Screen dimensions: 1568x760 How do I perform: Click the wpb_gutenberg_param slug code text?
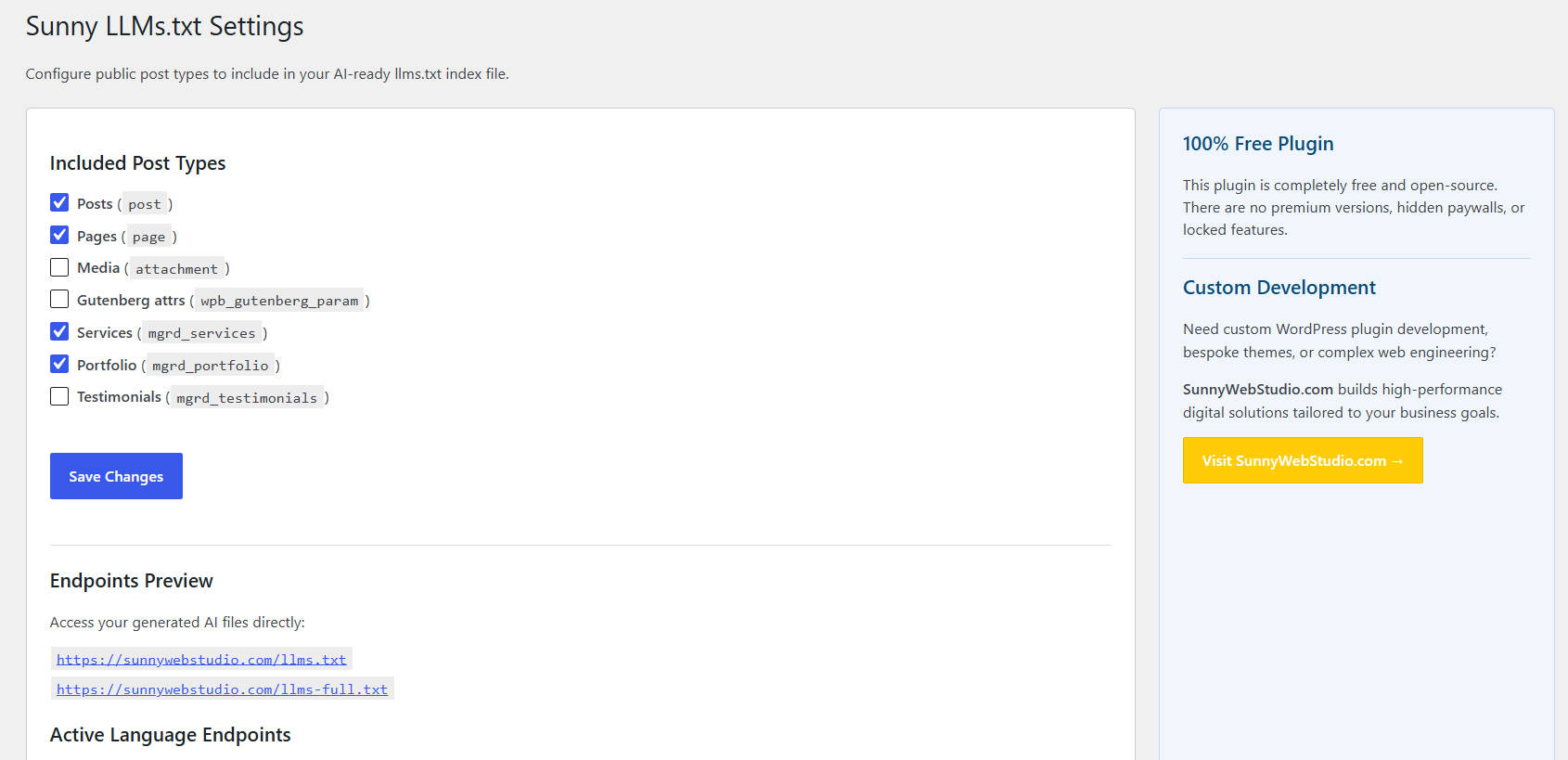[279, 301]
